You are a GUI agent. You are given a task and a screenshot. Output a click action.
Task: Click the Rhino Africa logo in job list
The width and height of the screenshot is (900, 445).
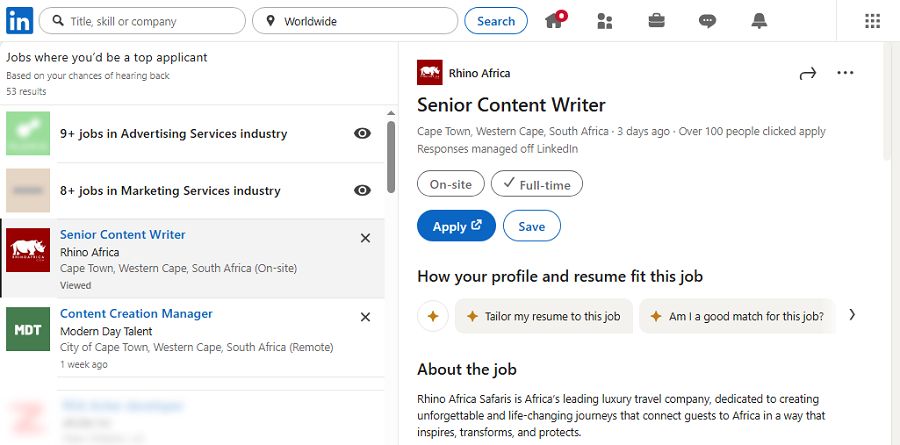28,250
